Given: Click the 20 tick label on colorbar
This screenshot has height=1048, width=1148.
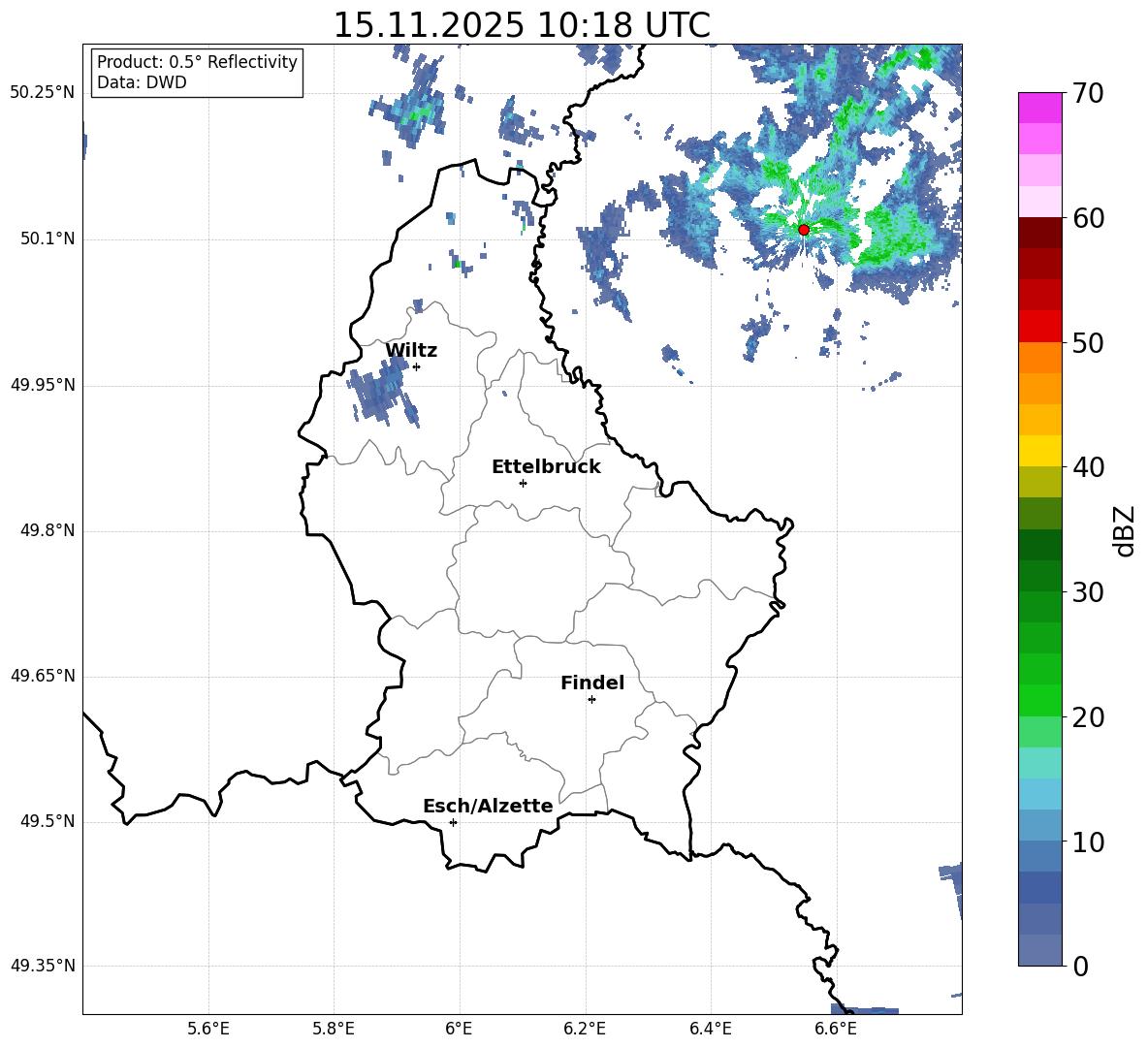Looking at the screenshot, I should [x=1088, y=717].
